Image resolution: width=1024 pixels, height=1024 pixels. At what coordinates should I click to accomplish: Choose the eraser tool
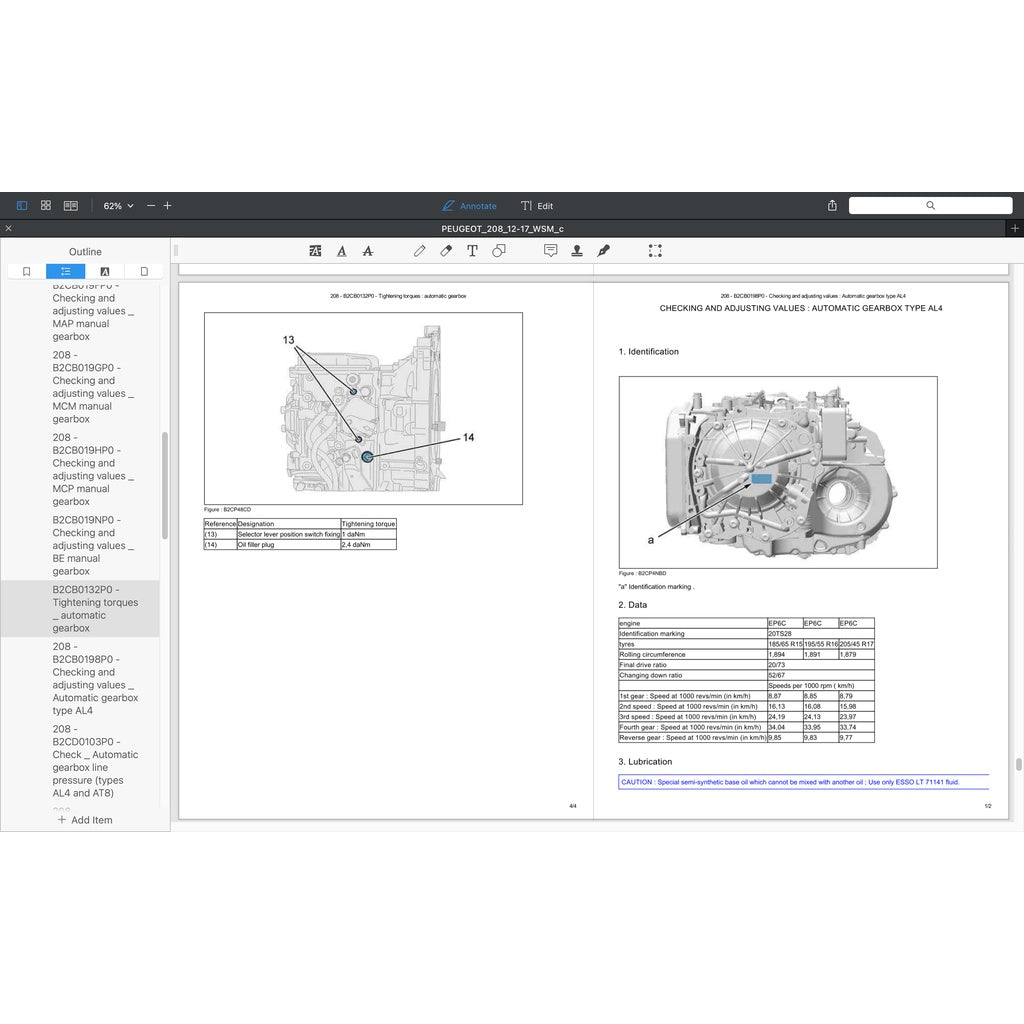tap(446, 251)
